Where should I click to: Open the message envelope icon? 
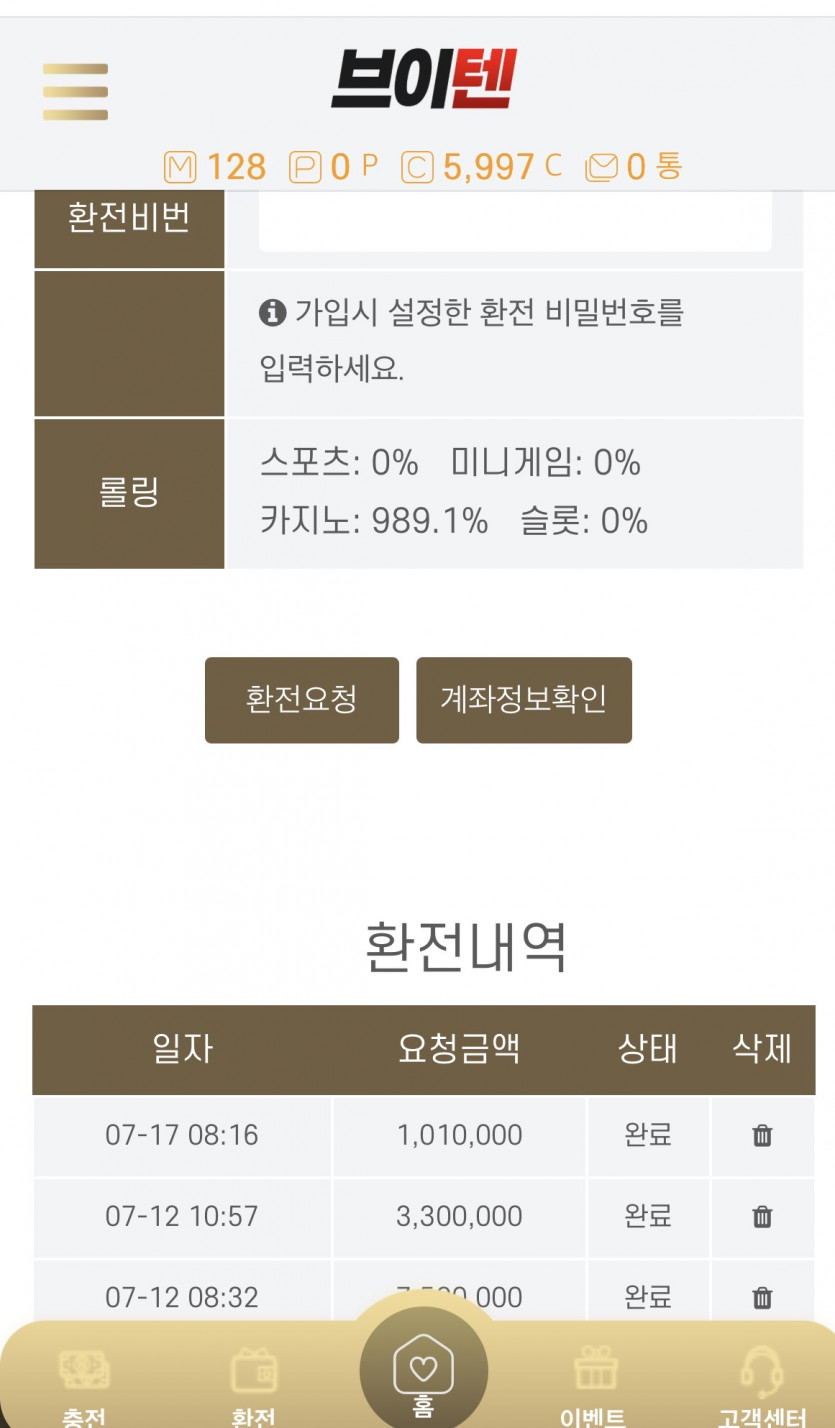tap(601, 167)
